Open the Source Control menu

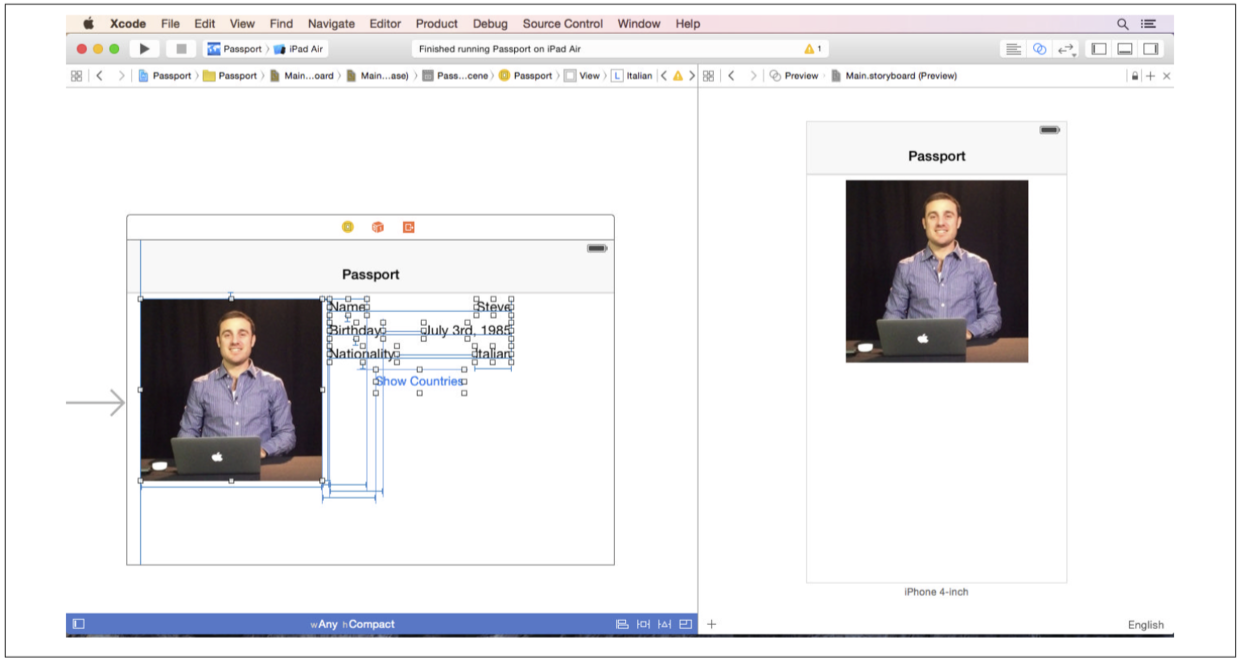[562, 23]
